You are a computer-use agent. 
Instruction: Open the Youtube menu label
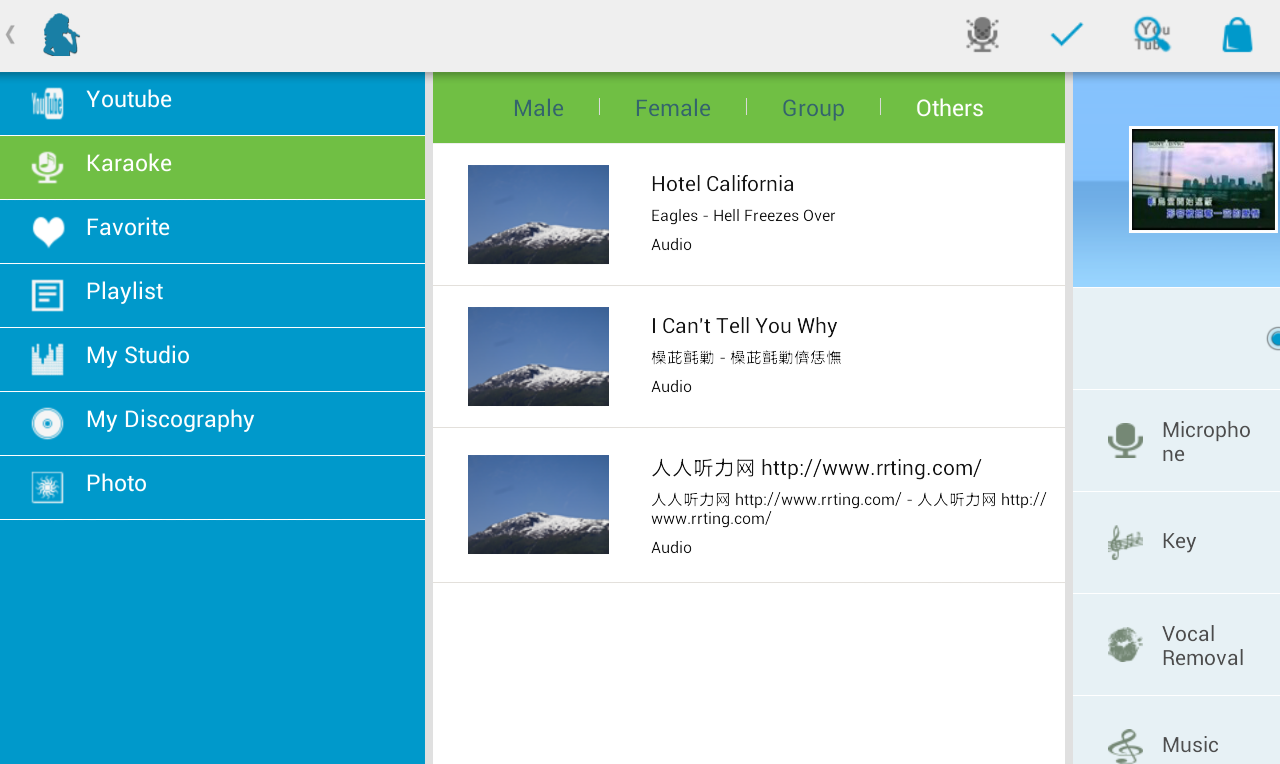(129, 99)
